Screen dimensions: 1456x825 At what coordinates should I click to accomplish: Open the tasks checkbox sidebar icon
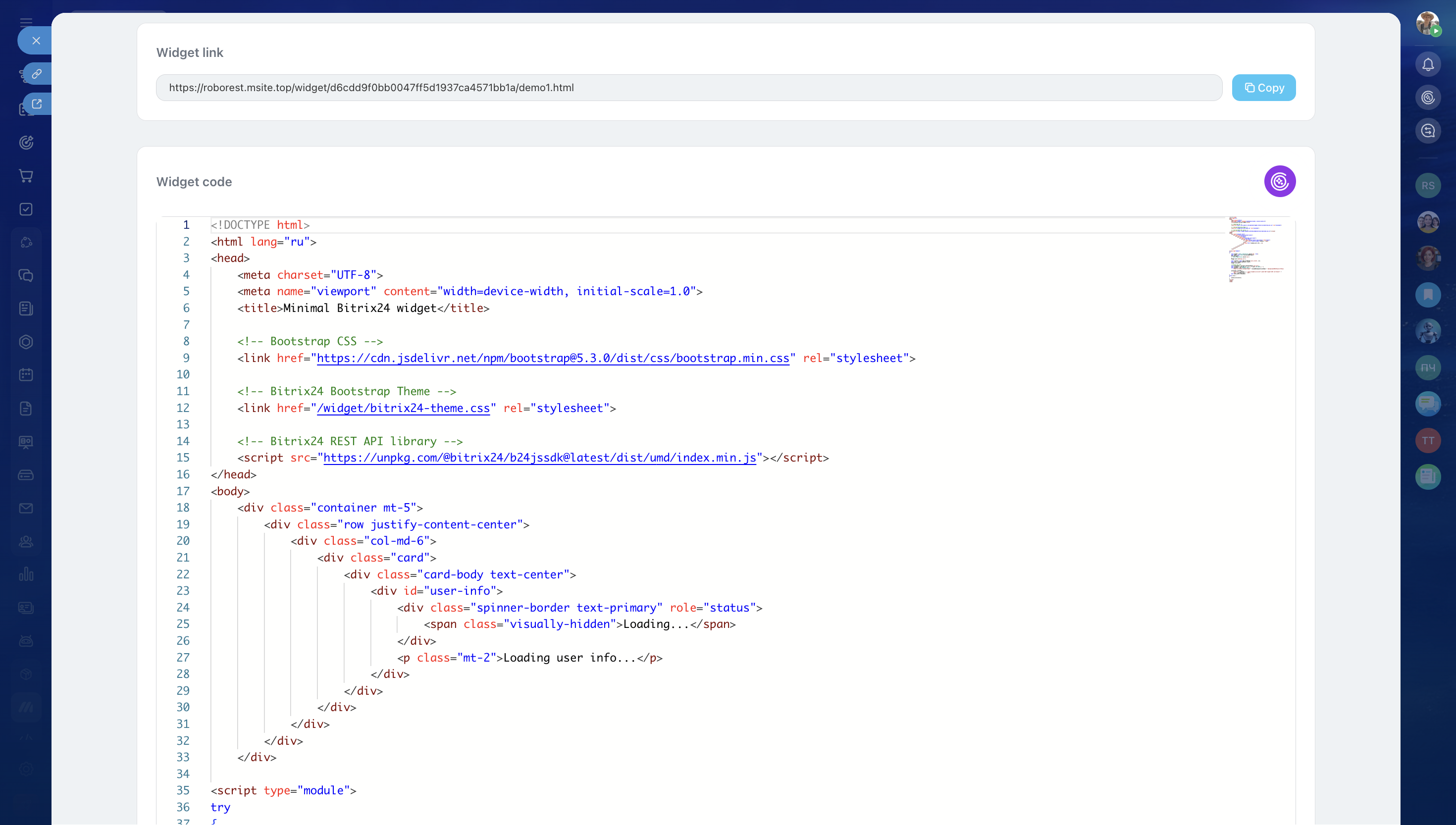(x=26, y=209)
